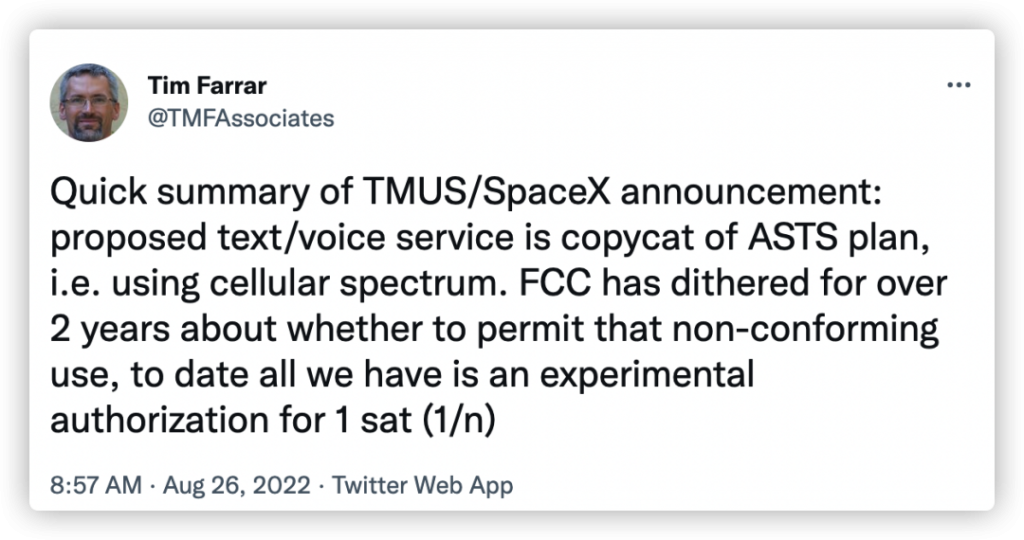Click the word 'non-conforming' in tweet
Viewport: 1024px width, 540px height.
(805, 331)
